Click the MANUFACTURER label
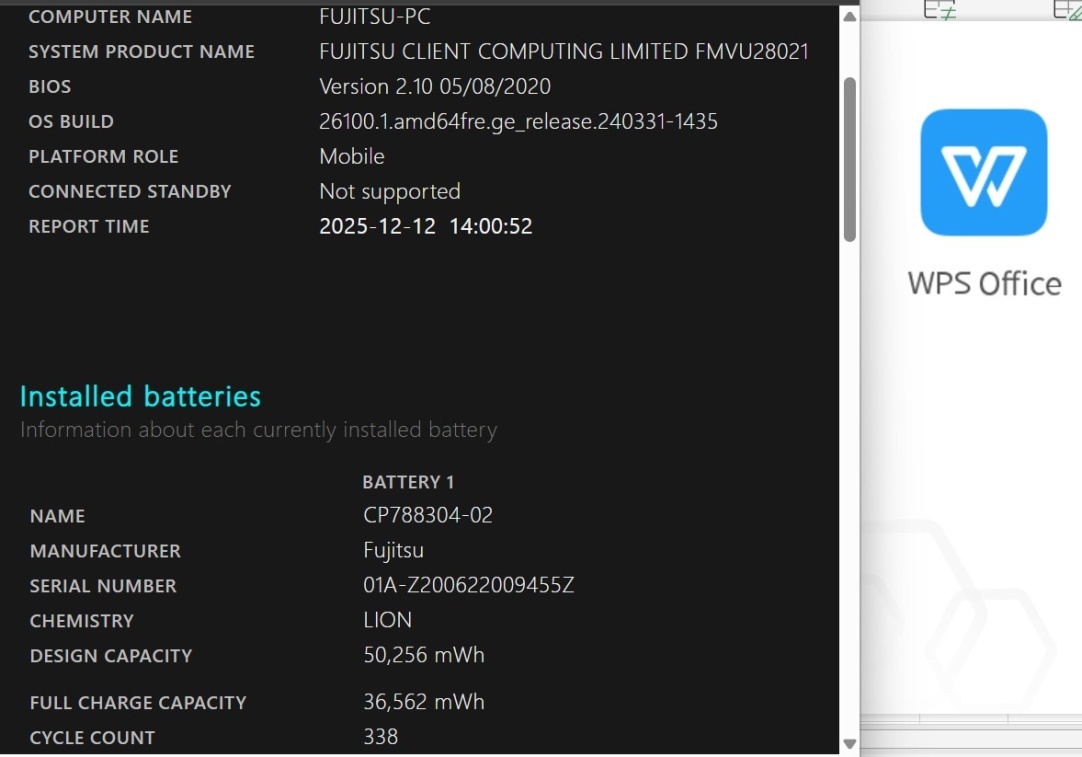The height and width of the screenshot is (757, 1082). coord(106,551)
